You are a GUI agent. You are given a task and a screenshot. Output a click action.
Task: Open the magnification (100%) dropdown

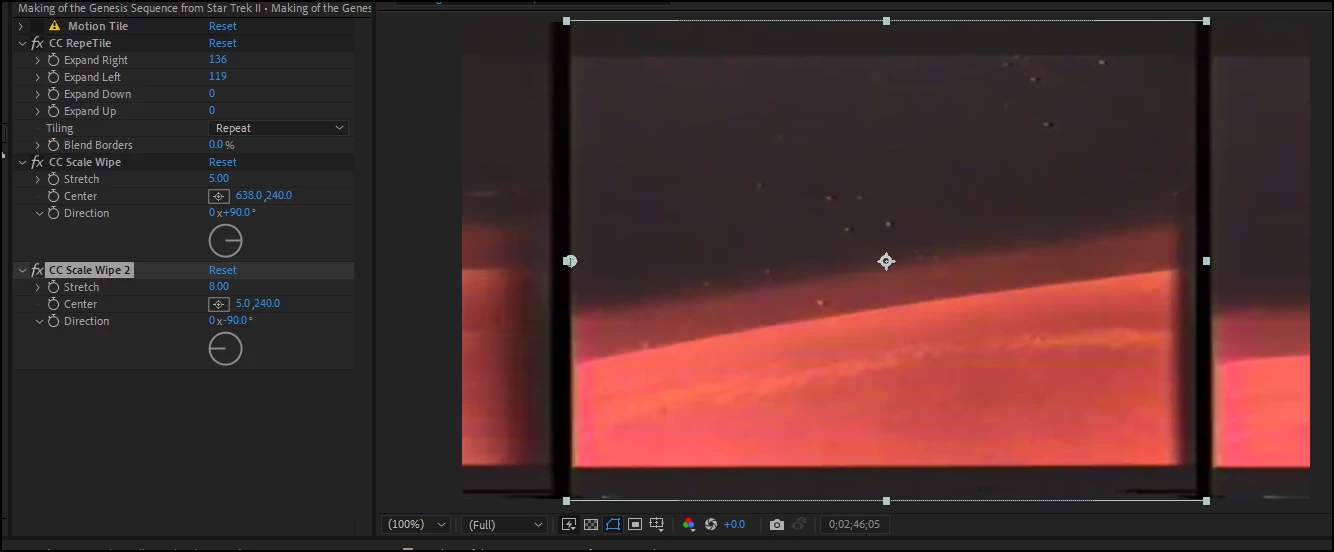(415, 524)
